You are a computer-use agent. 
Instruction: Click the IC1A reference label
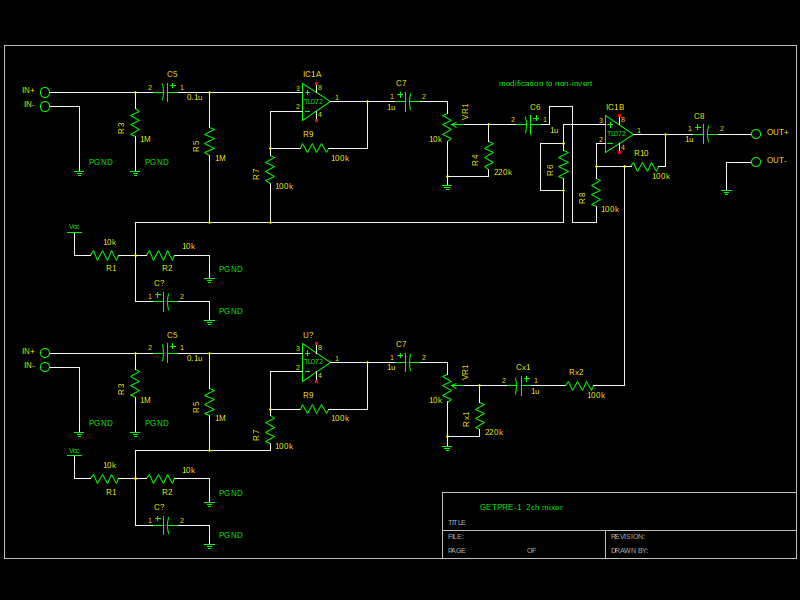click(312, 74)
